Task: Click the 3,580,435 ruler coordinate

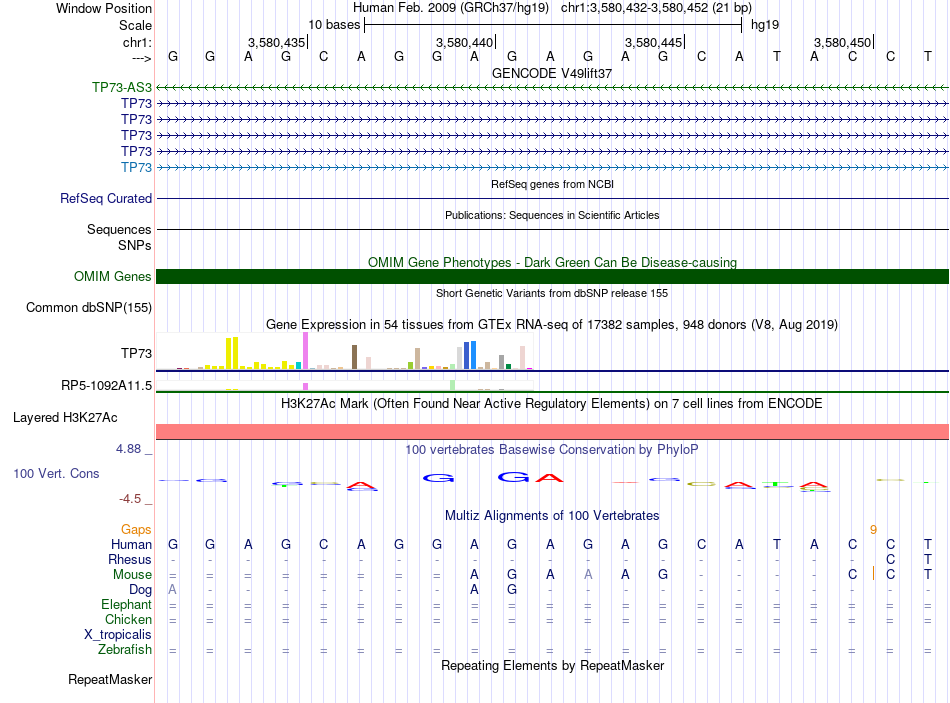Action: [x=276, y=42]
